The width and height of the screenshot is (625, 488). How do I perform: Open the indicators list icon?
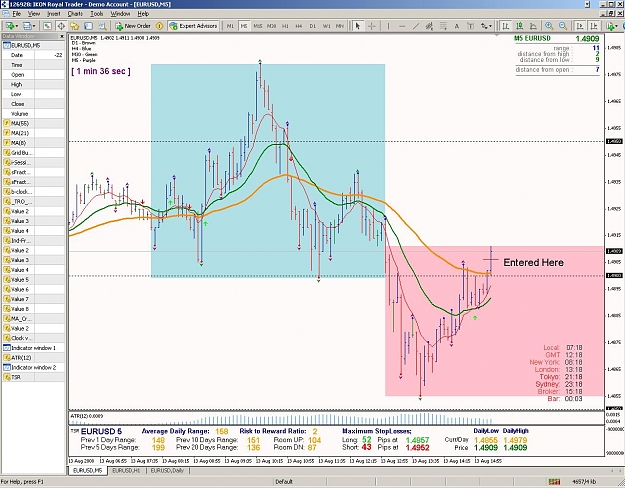pyautogui.click(x=609, y=26)
